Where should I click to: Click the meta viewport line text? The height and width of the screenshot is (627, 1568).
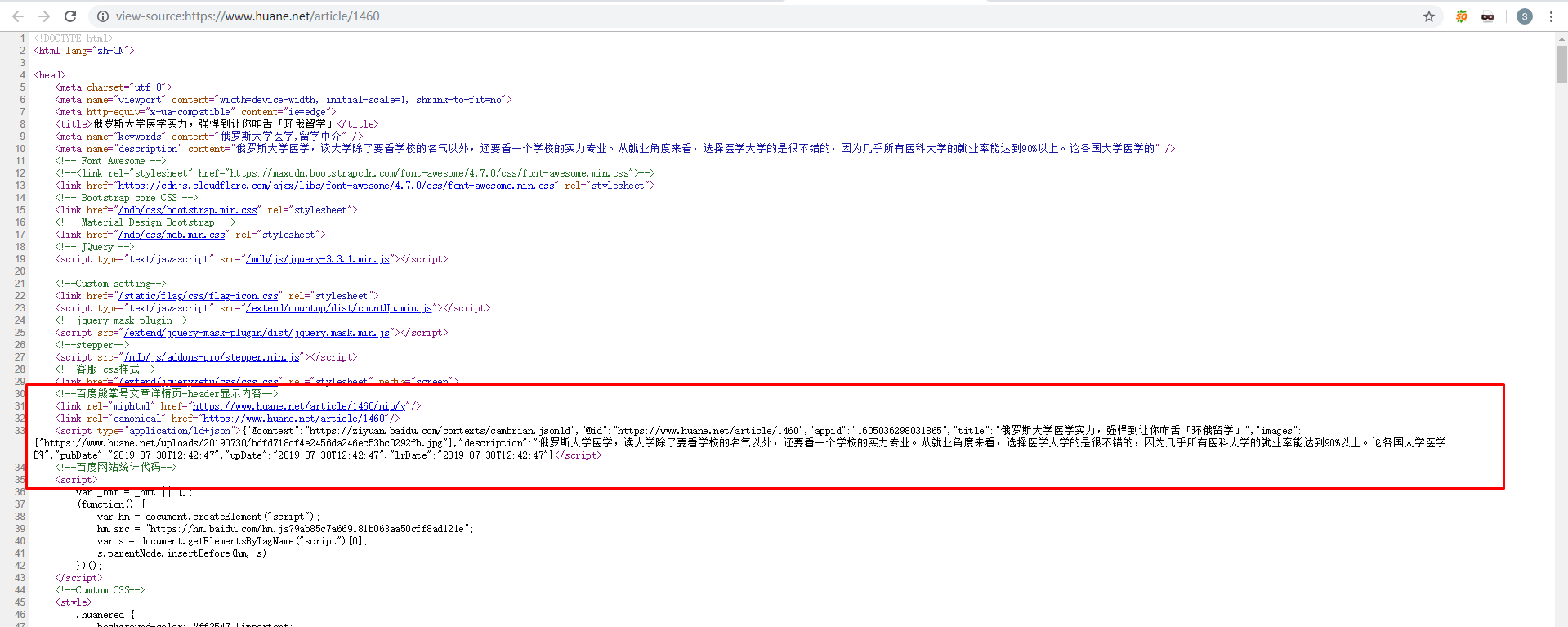tap(284, 100)
